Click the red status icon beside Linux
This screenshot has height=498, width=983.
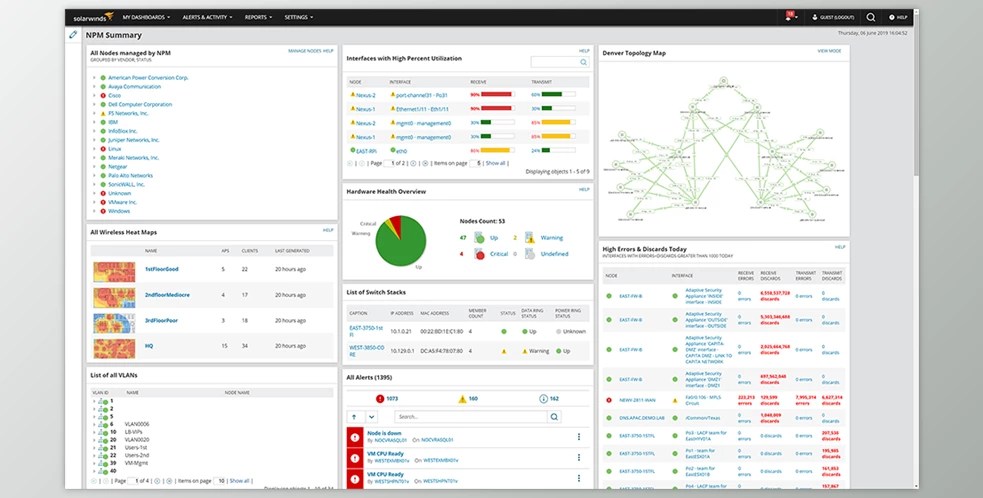[x=103, y=149]
